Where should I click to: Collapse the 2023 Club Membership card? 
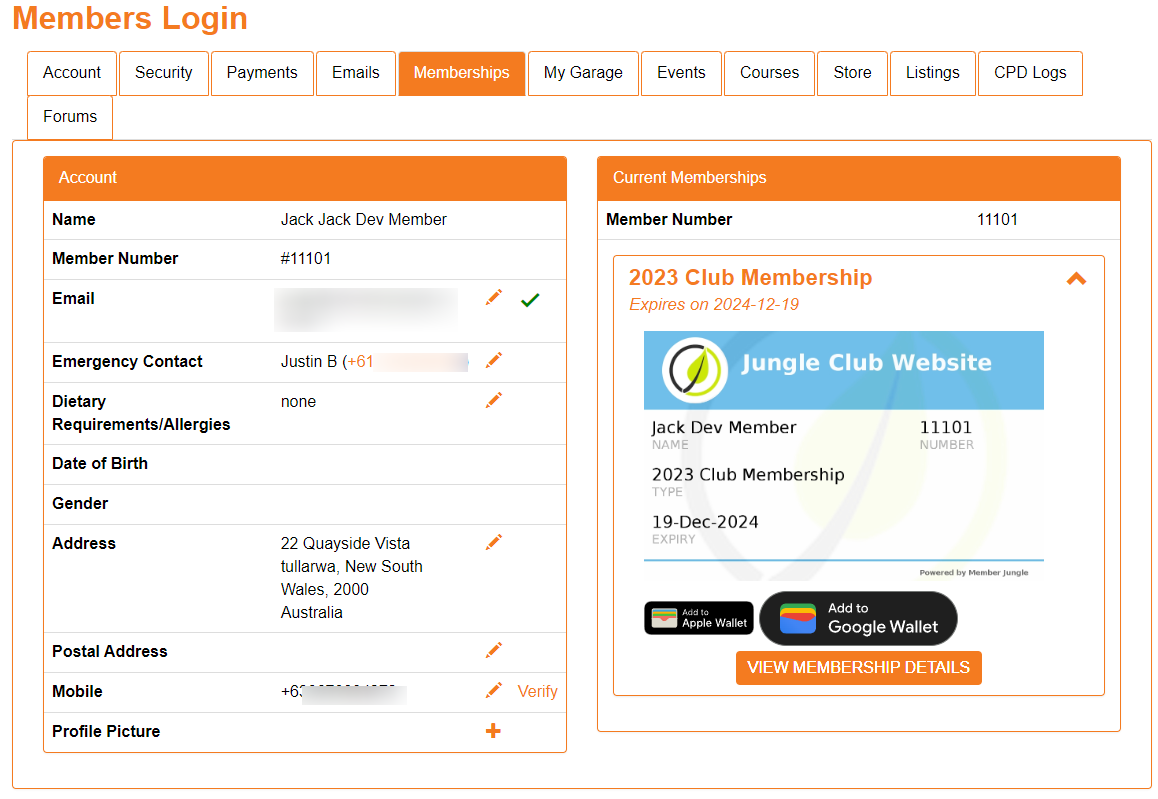[x=1076, y=279]
